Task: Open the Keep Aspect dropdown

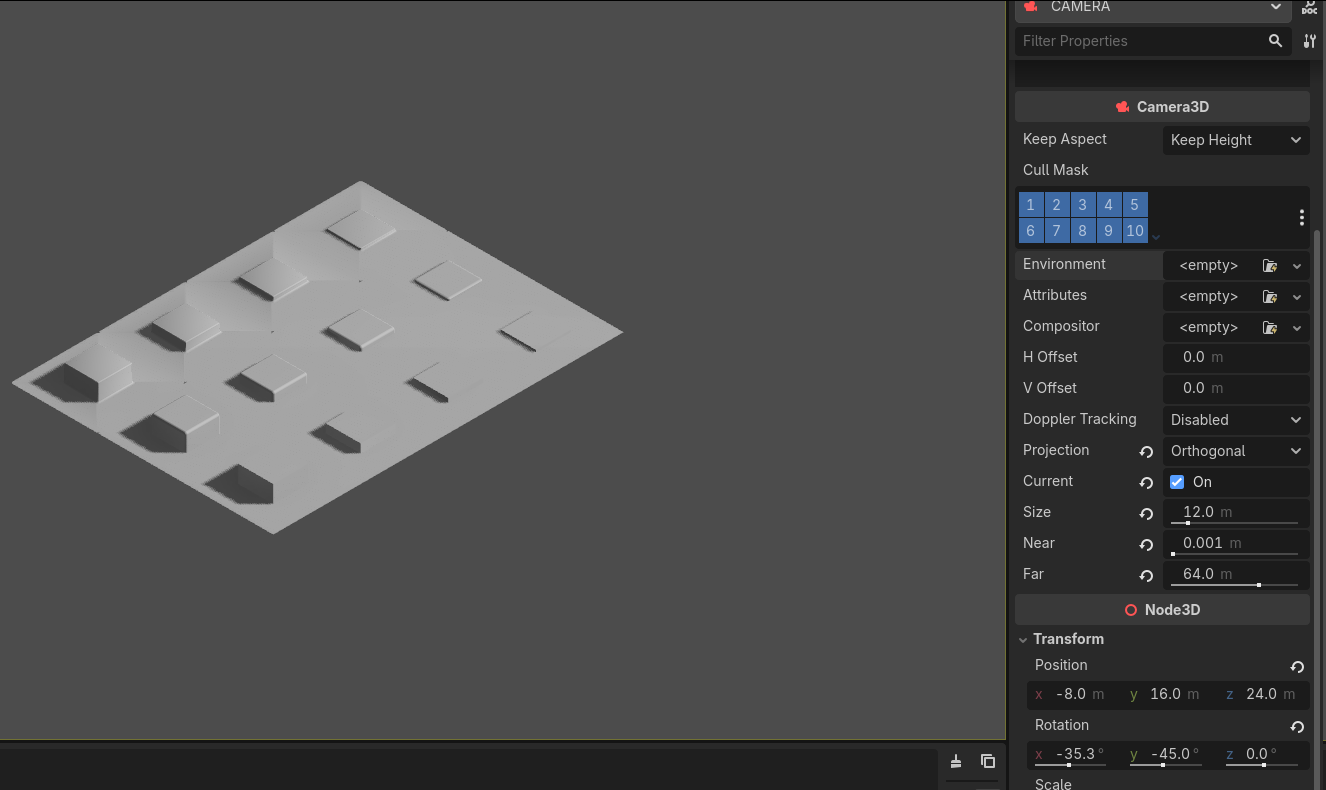Action: tap(1236, 140)
